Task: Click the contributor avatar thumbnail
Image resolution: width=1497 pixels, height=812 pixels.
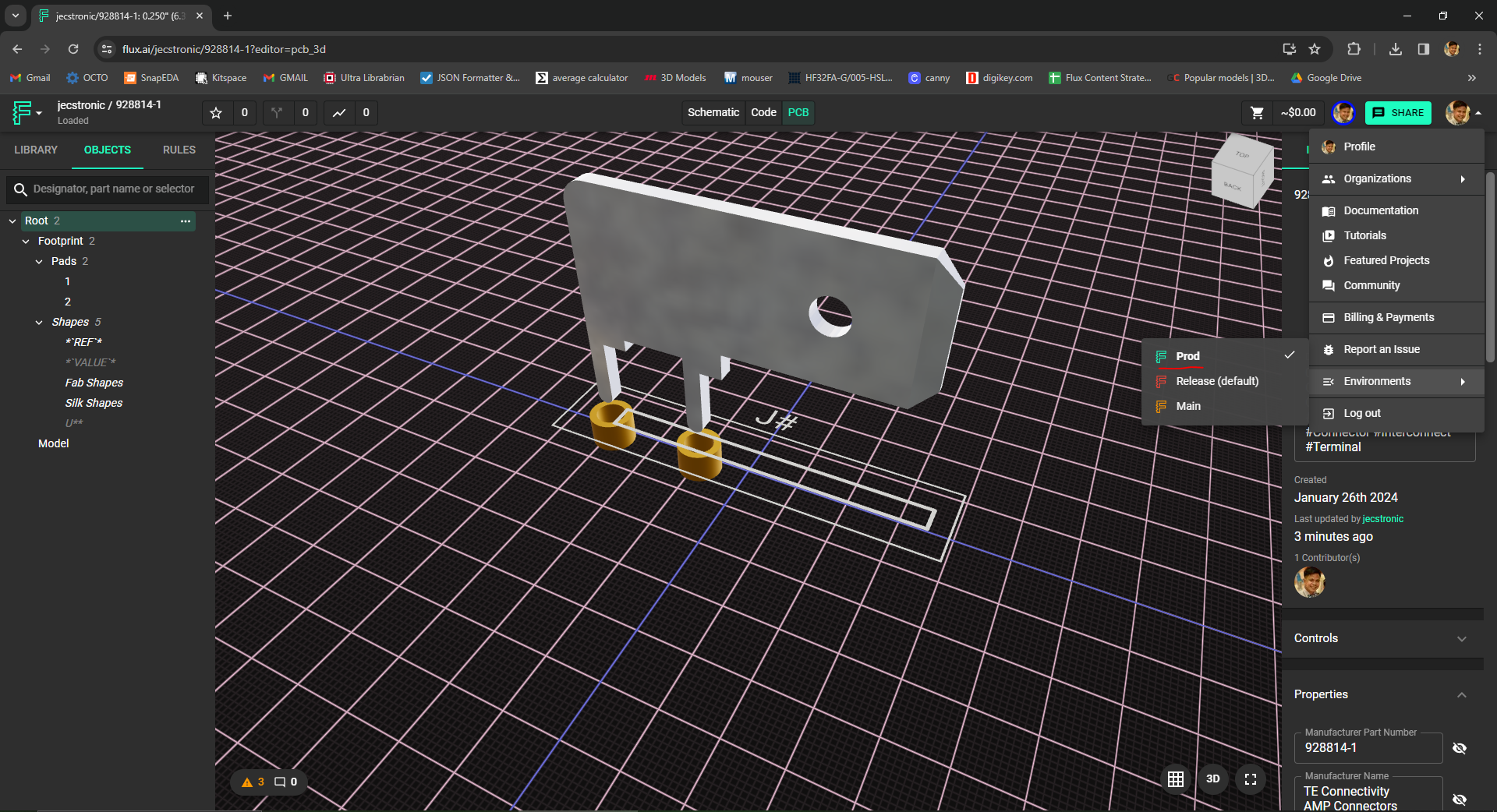Action: coord(1310,581)
